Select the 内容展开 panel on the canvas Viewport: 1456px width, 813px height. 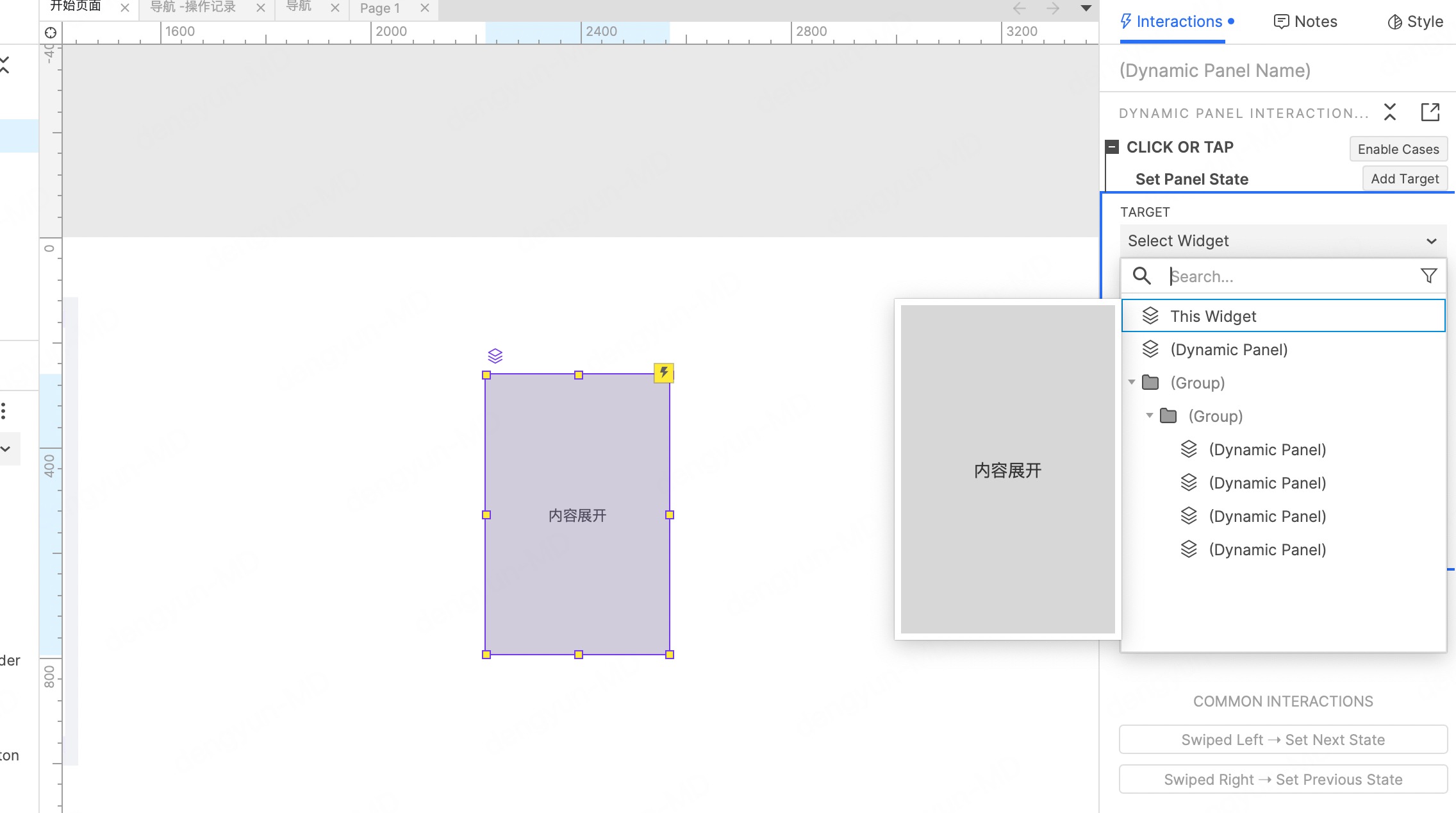578,515
